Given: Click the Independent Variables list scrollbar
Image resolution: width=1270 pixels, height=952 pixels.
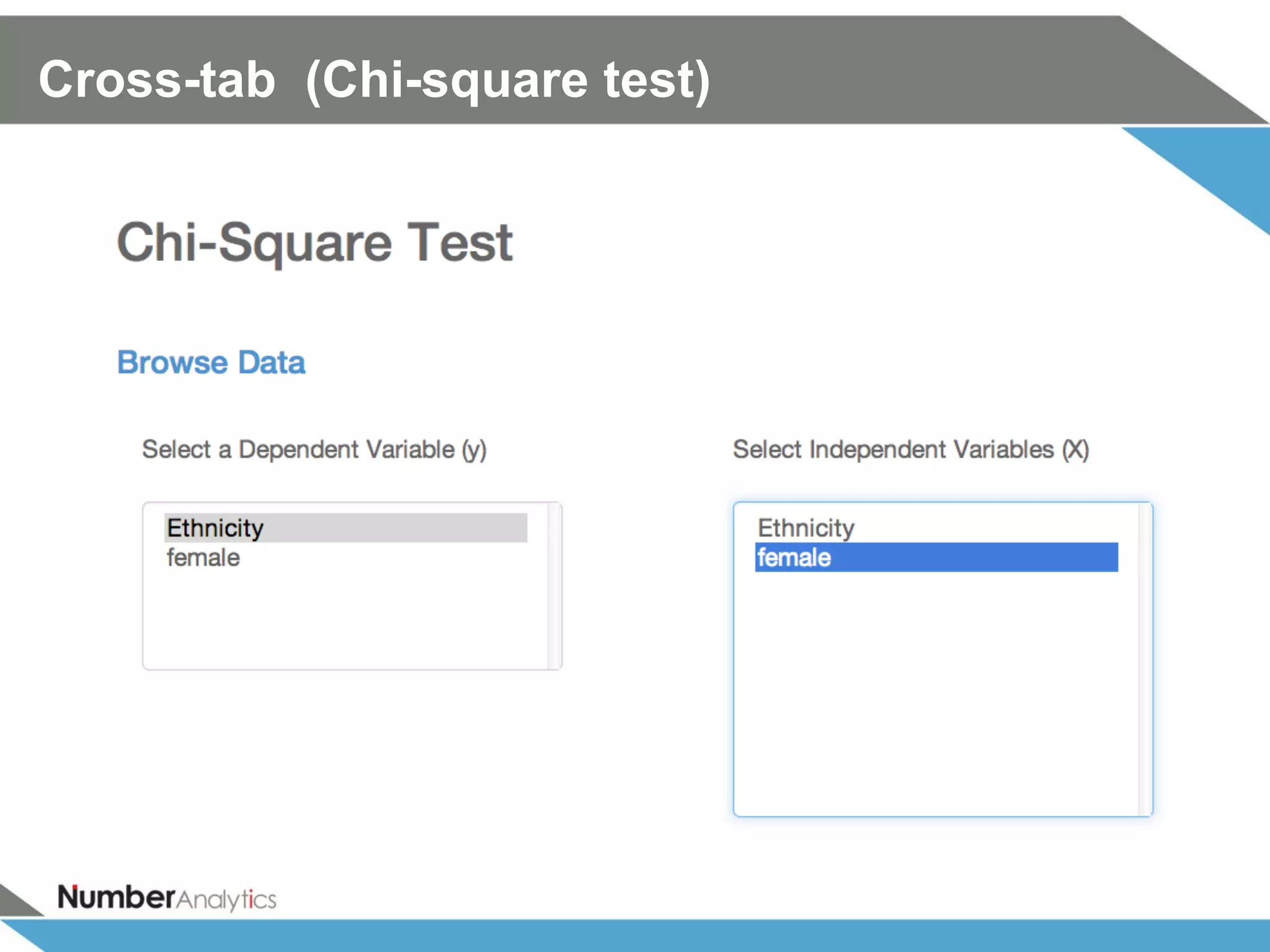Looking at the screenshot, I should [1145, 659].
